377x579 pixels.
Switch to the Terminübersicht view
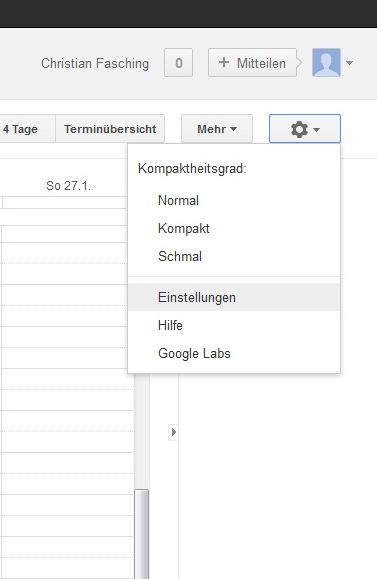point(110,129)
